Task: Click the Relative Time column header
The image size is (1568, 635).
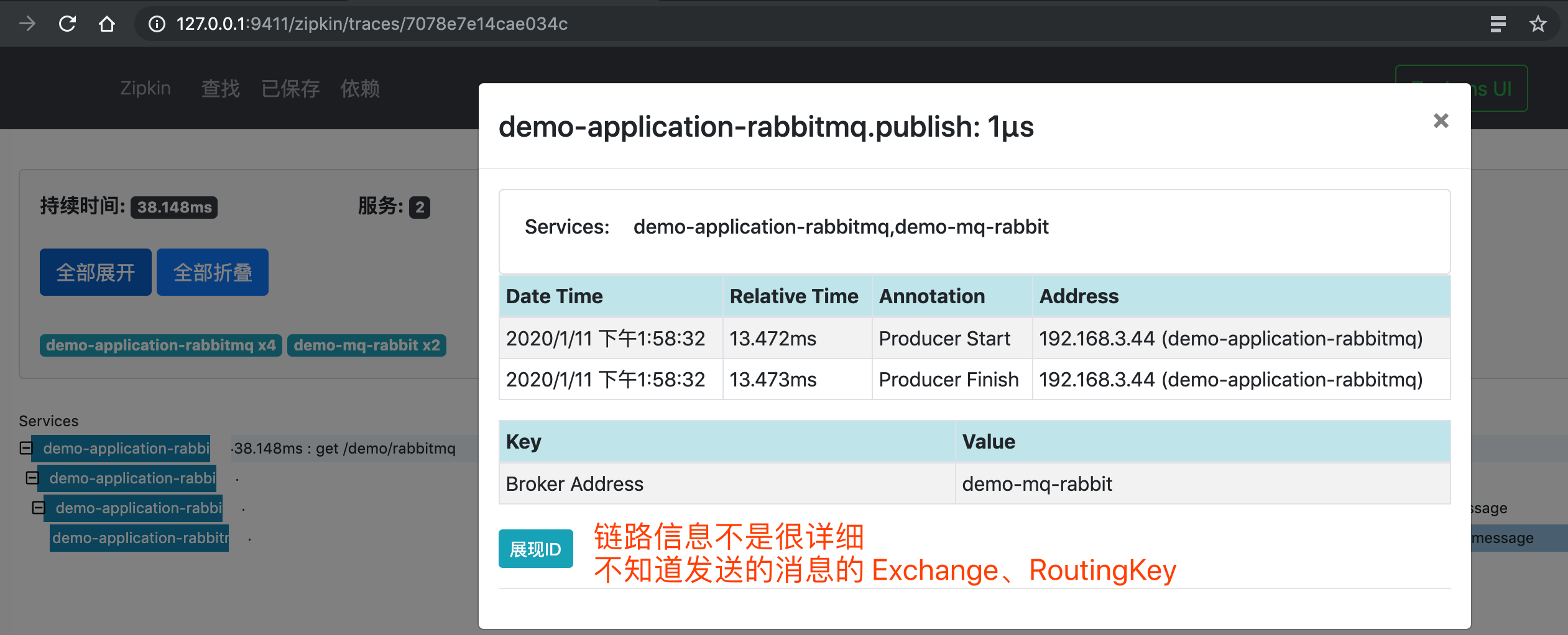Action: click(x=797, y=296)
